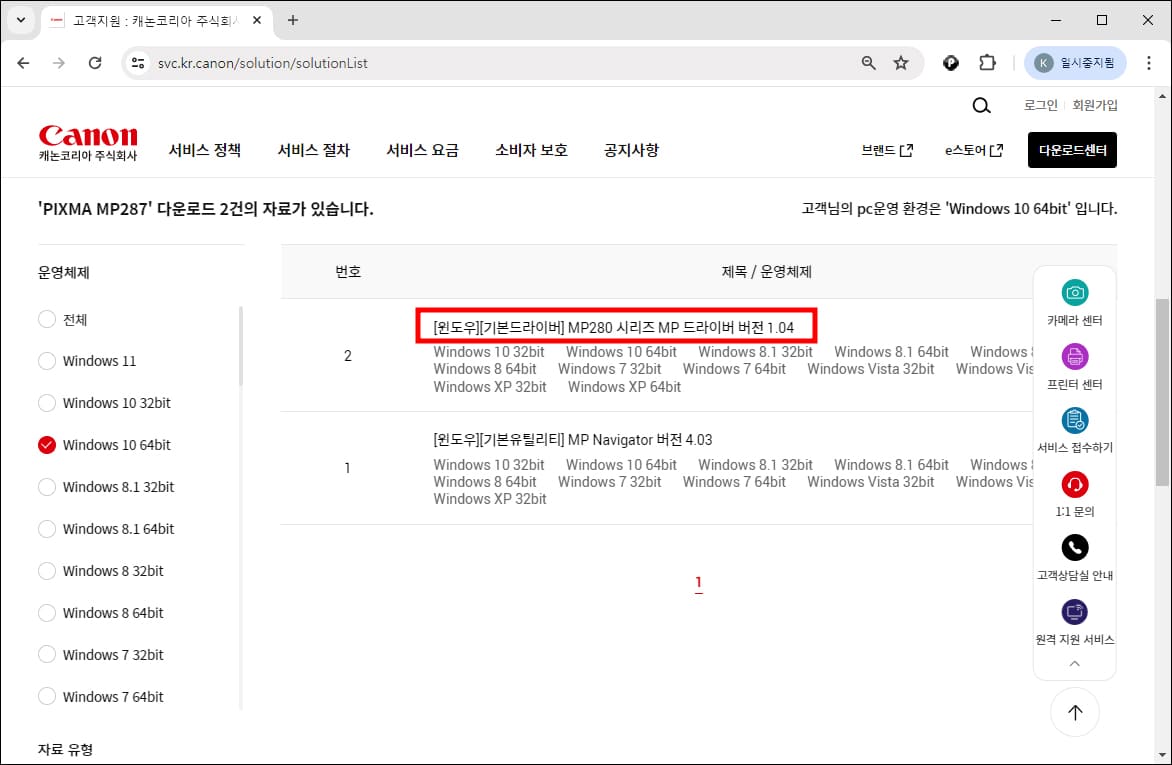Open the site search magnifier icon
This screenshot has width=1172, height=765.
click(981, 105)
